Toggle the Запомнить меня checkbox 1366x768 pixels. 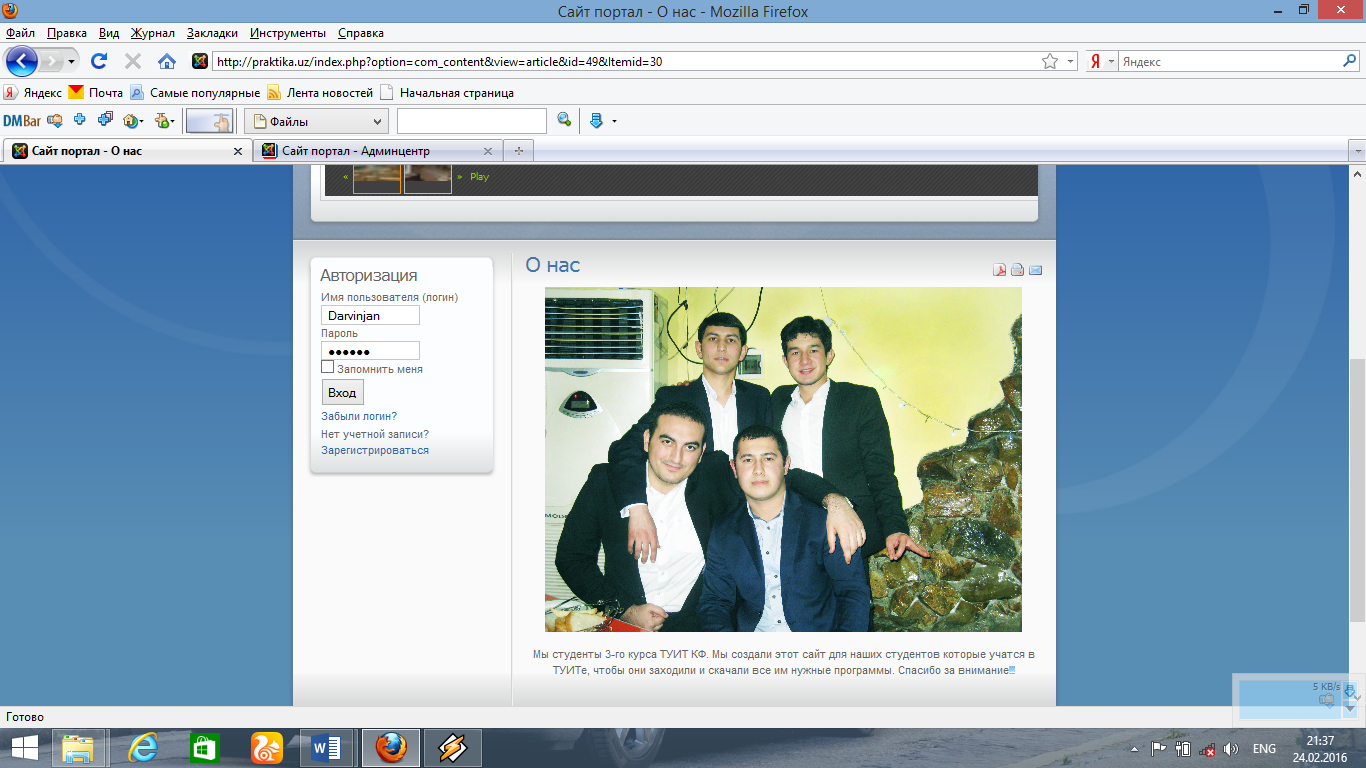(x=327, y=367)
